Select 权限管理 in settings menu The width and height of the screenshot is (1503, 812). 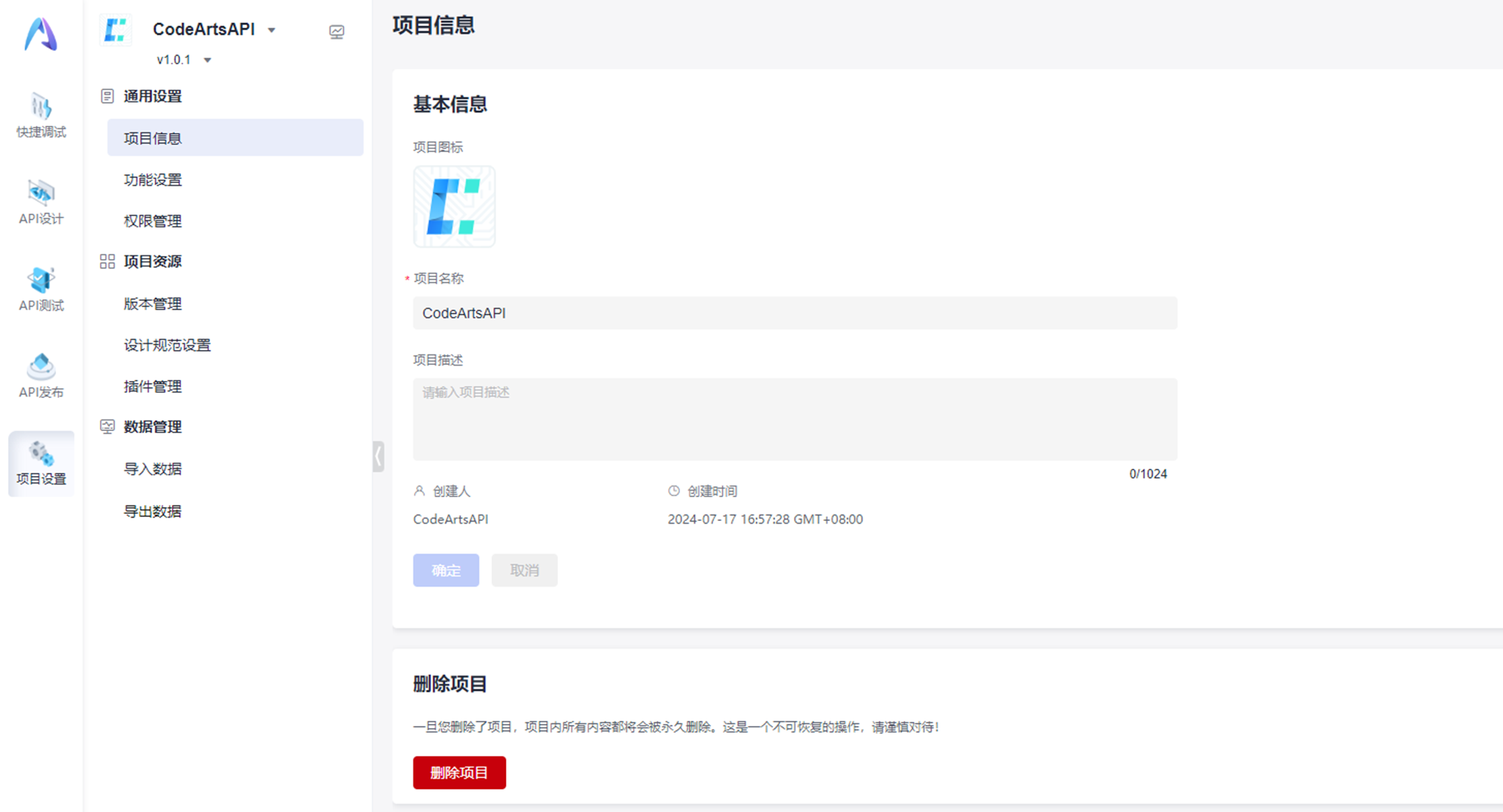pos(153,221)
